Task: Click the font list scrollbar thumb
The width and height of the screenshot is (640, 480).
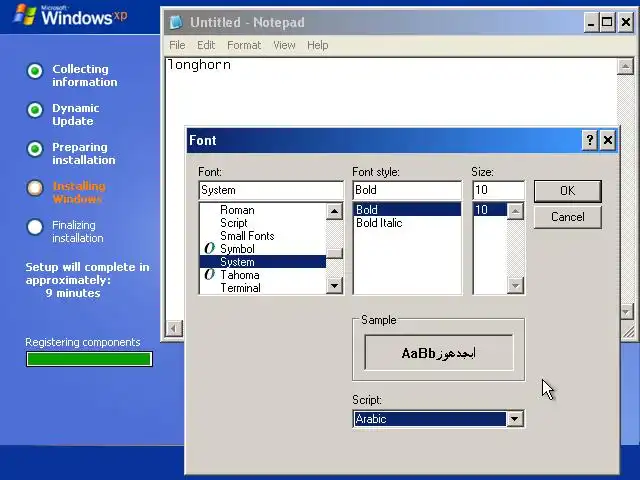Action: click(x=334, y=253)
